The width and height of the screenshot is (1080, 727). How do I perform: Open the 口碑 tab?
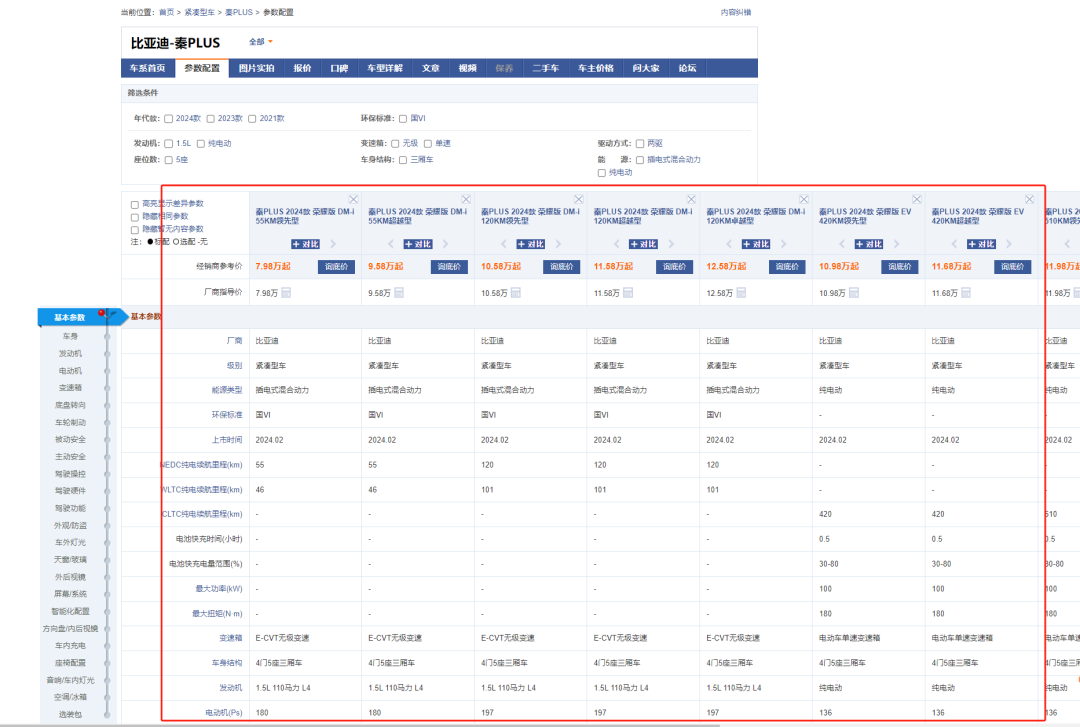[x=339, y=68]
